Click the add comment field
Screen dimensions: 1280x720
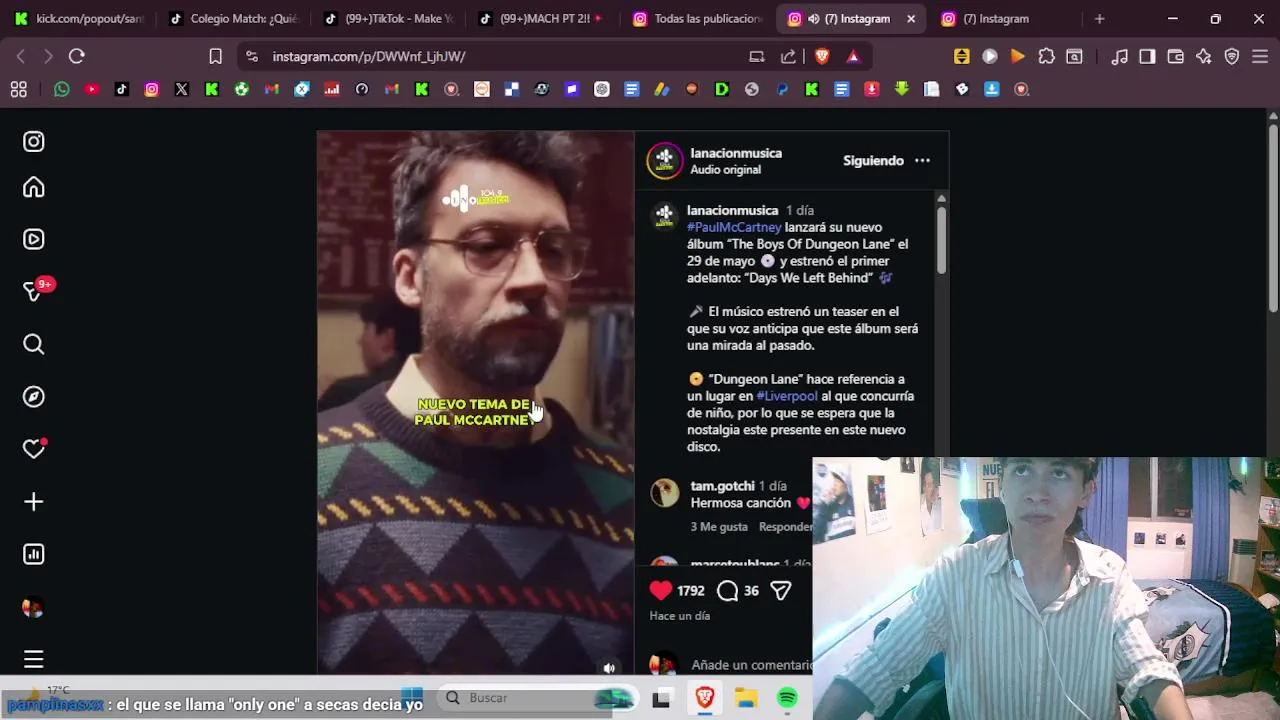point(752,665)
